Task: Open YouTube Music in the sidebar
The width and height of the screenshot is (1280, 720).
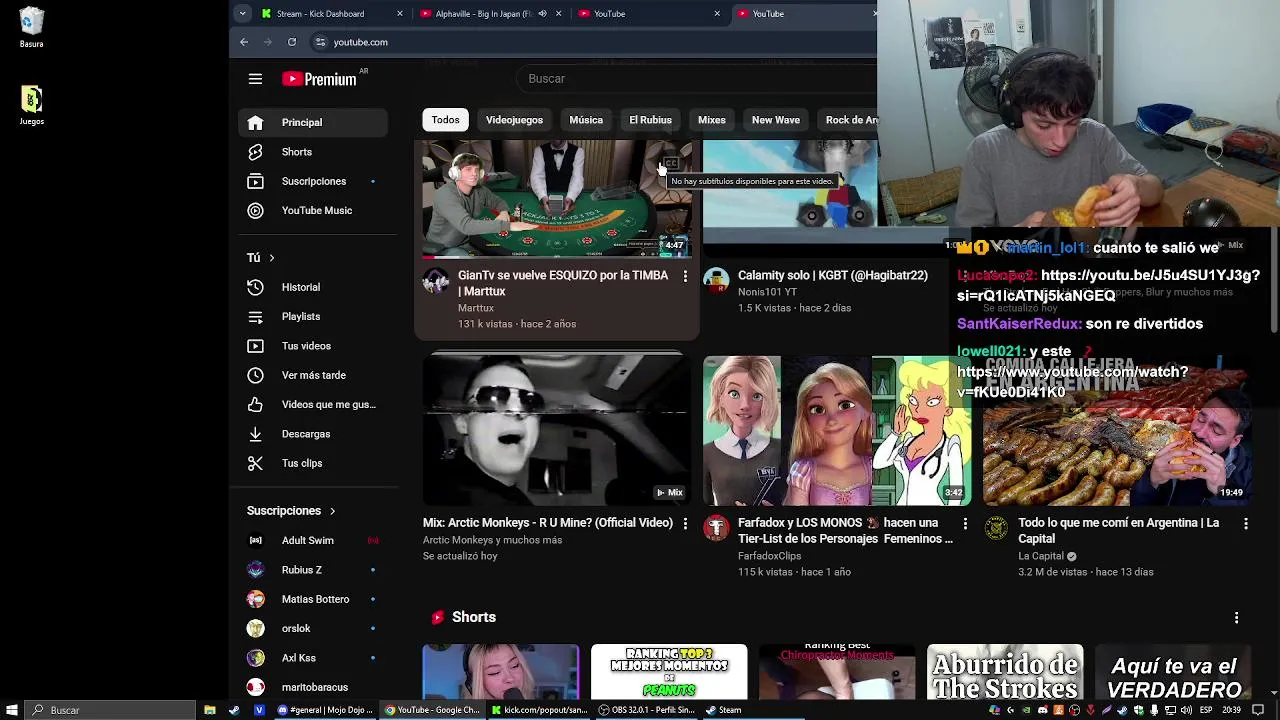Action: point(313,210)
